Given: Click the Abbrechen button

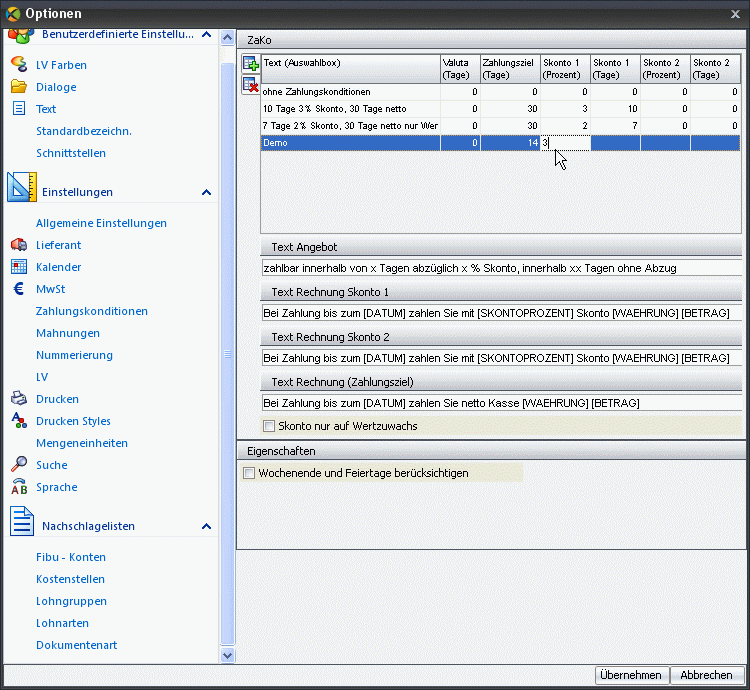Looking at the screenshot, I should pyautogui.click(x=706, y=675).
